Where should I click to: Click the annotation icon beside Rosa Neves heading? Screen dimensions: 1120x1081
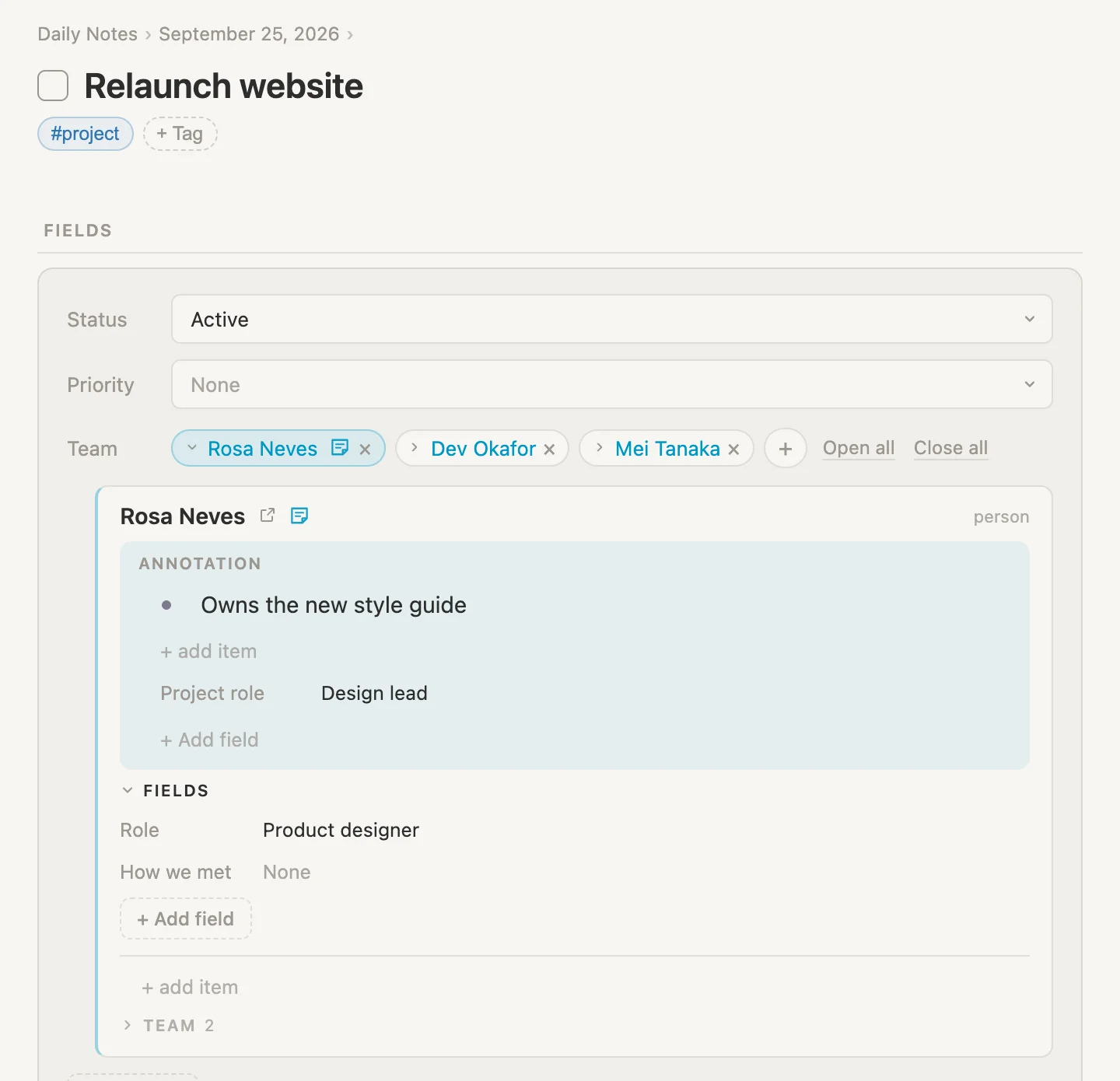click(299, 515)
